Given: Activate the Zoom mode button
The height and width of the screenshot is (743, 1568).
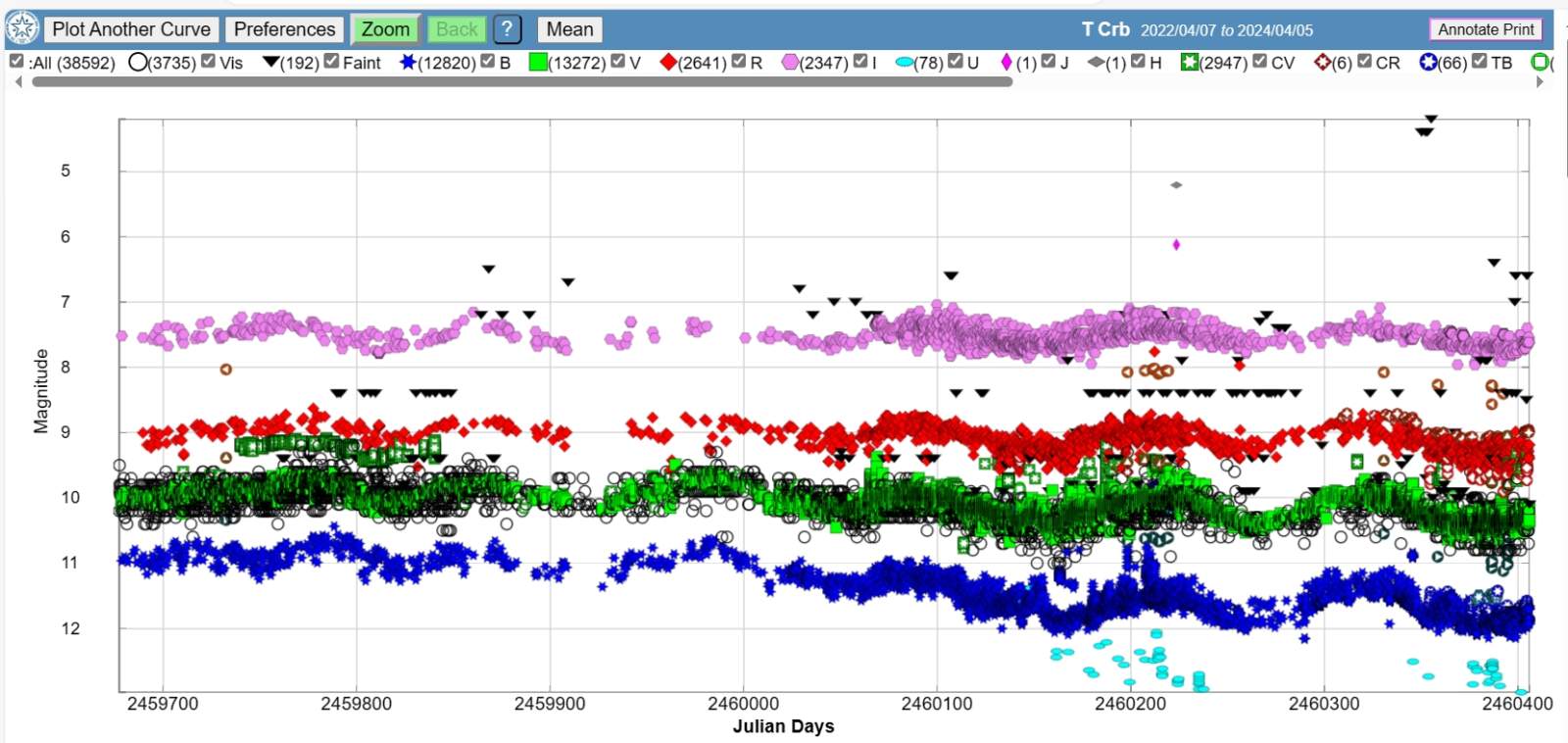Looking at the screenshot, I should 385,29.
